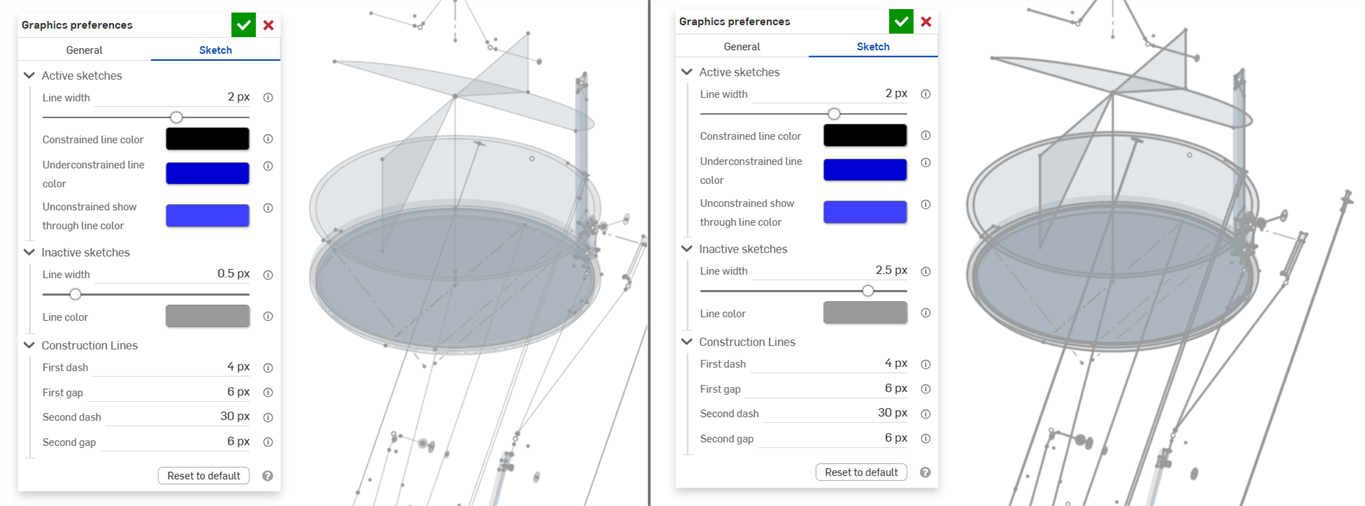1365x506 pixels.
Task: Confirm with green checkmark in left Graphics preferences dialog
Action: [x=243, y=25]
